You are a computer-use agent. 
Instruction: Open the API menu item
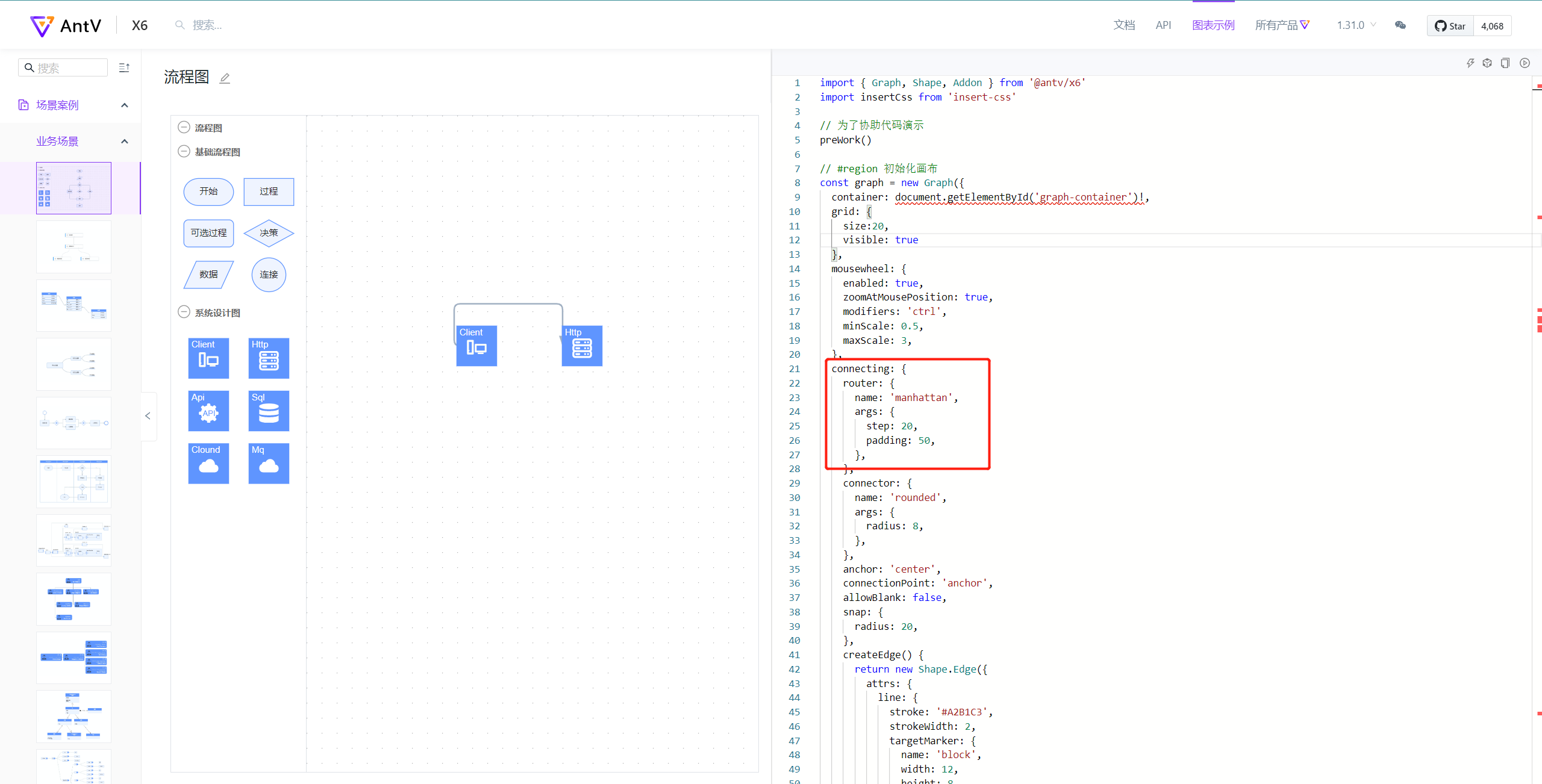coord(1163,25)
